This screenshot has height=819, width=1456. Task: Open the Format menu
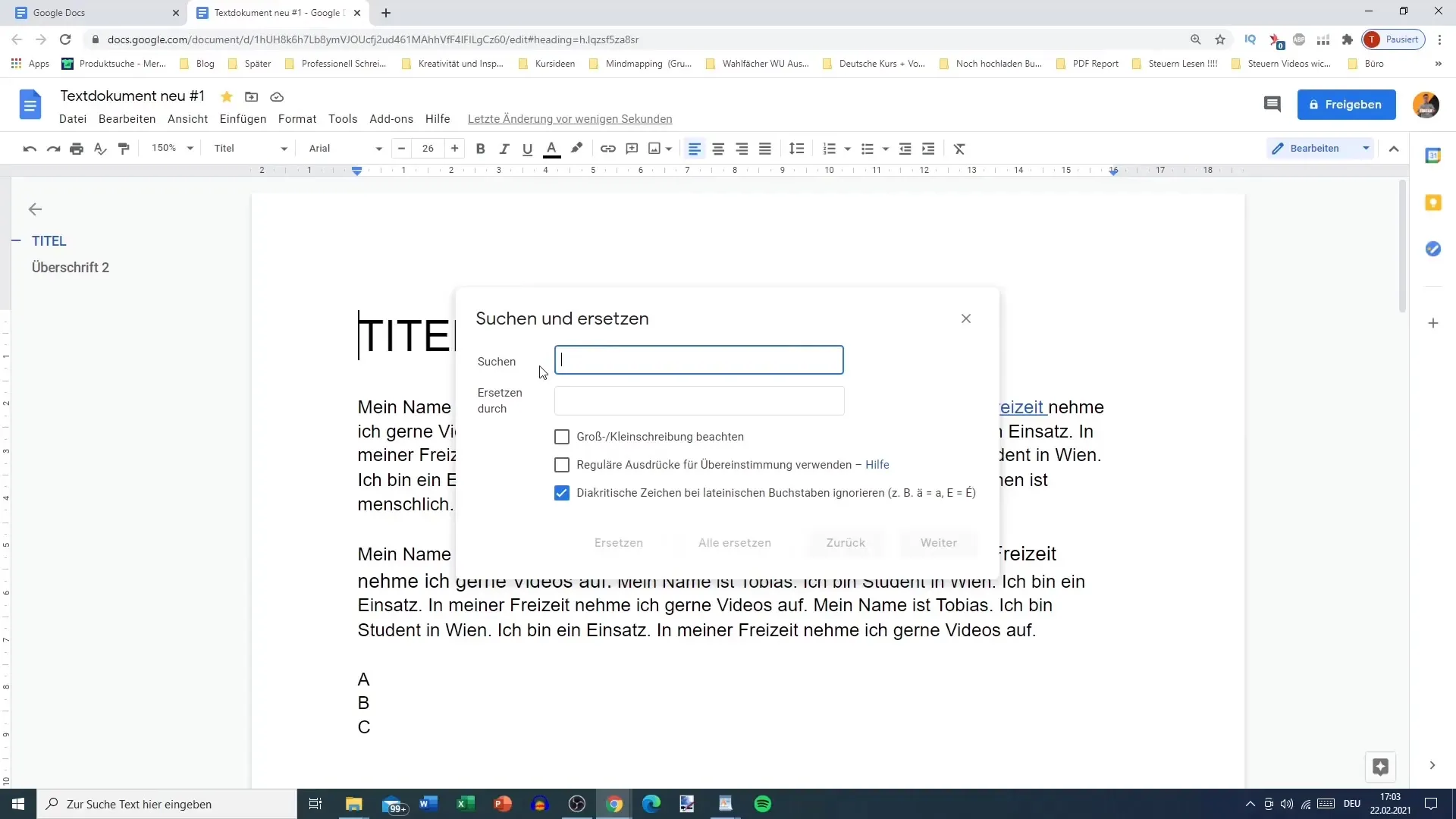click(x=297, y=118)
